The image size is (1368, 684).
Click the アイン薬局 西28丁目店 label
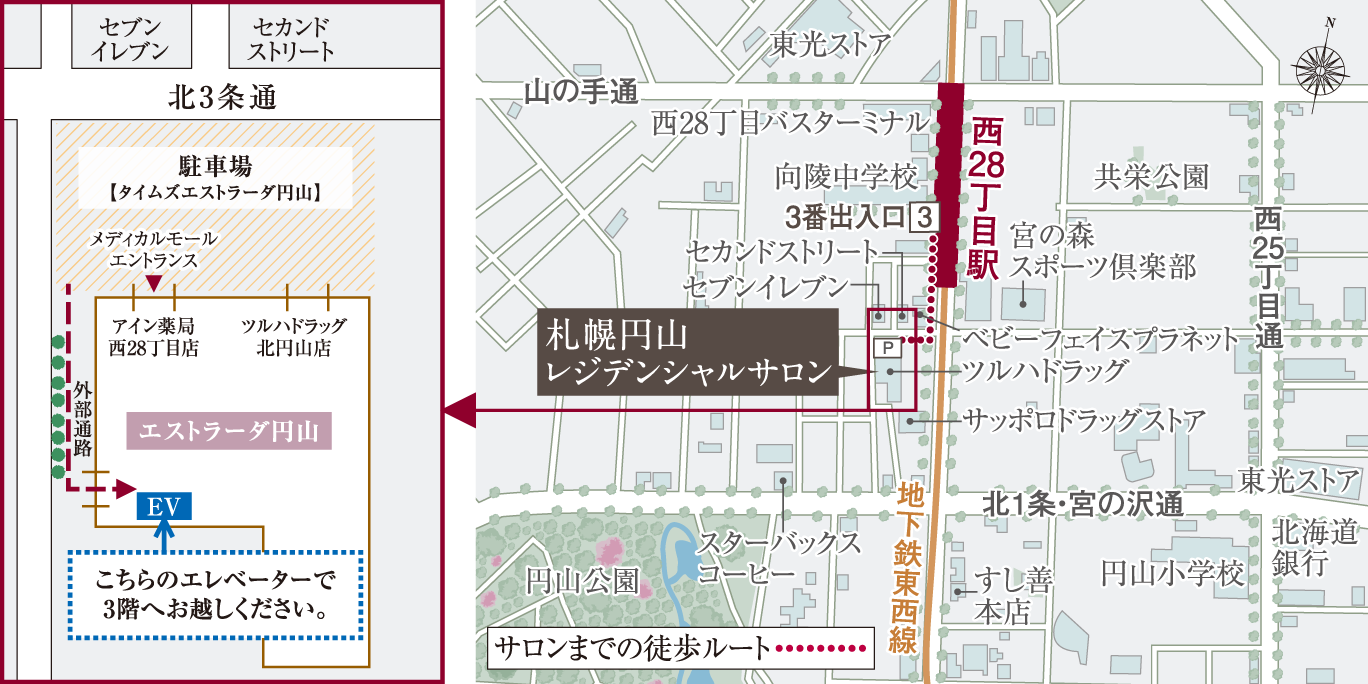(153, 337)
